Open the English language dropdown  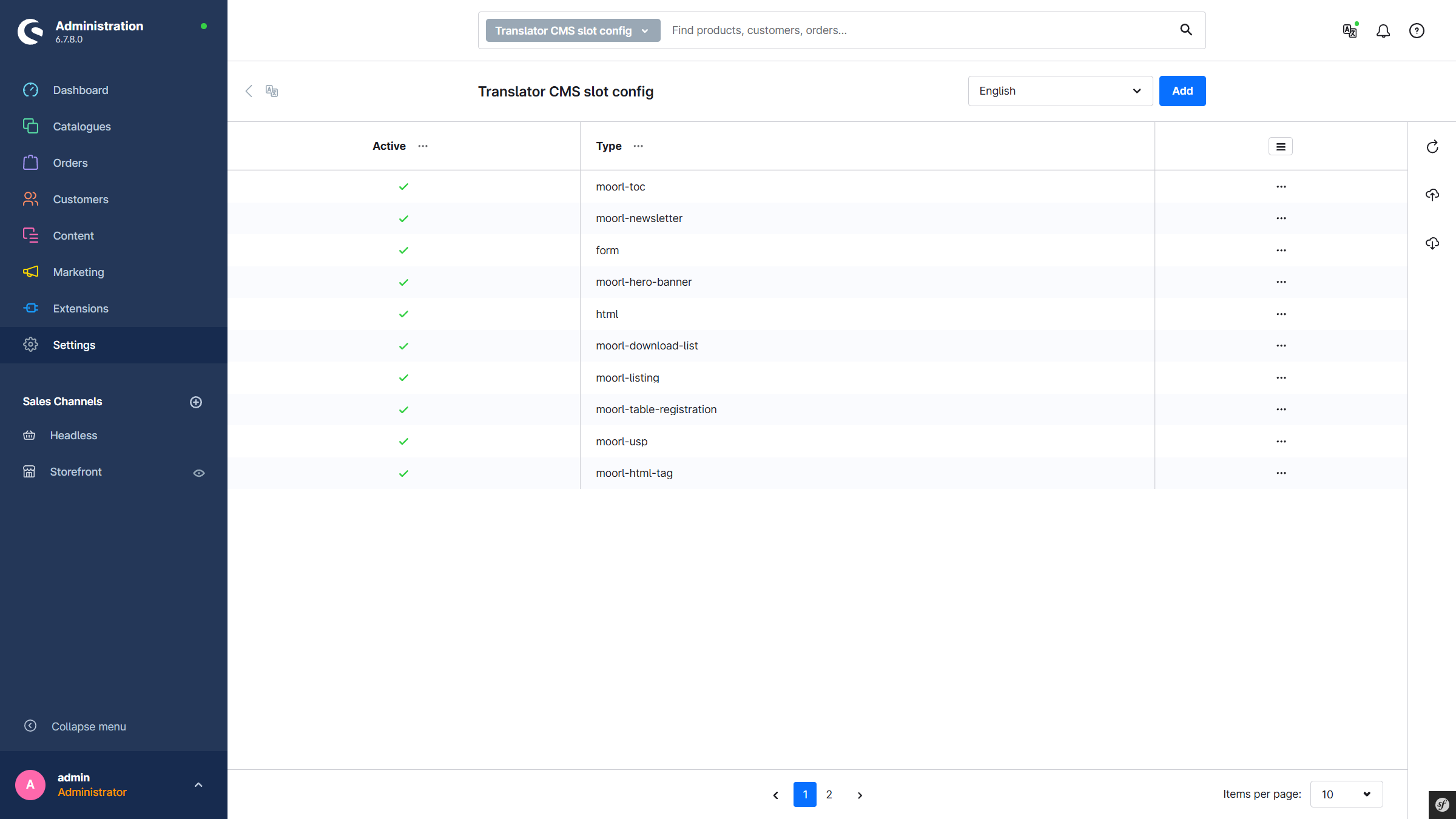tap(1060, 91)
